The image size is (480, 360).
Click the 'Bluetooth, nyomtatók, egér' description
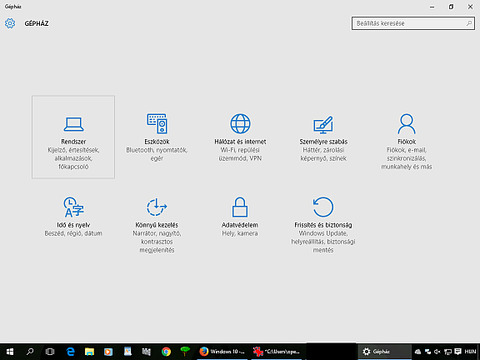click(157, 154)
